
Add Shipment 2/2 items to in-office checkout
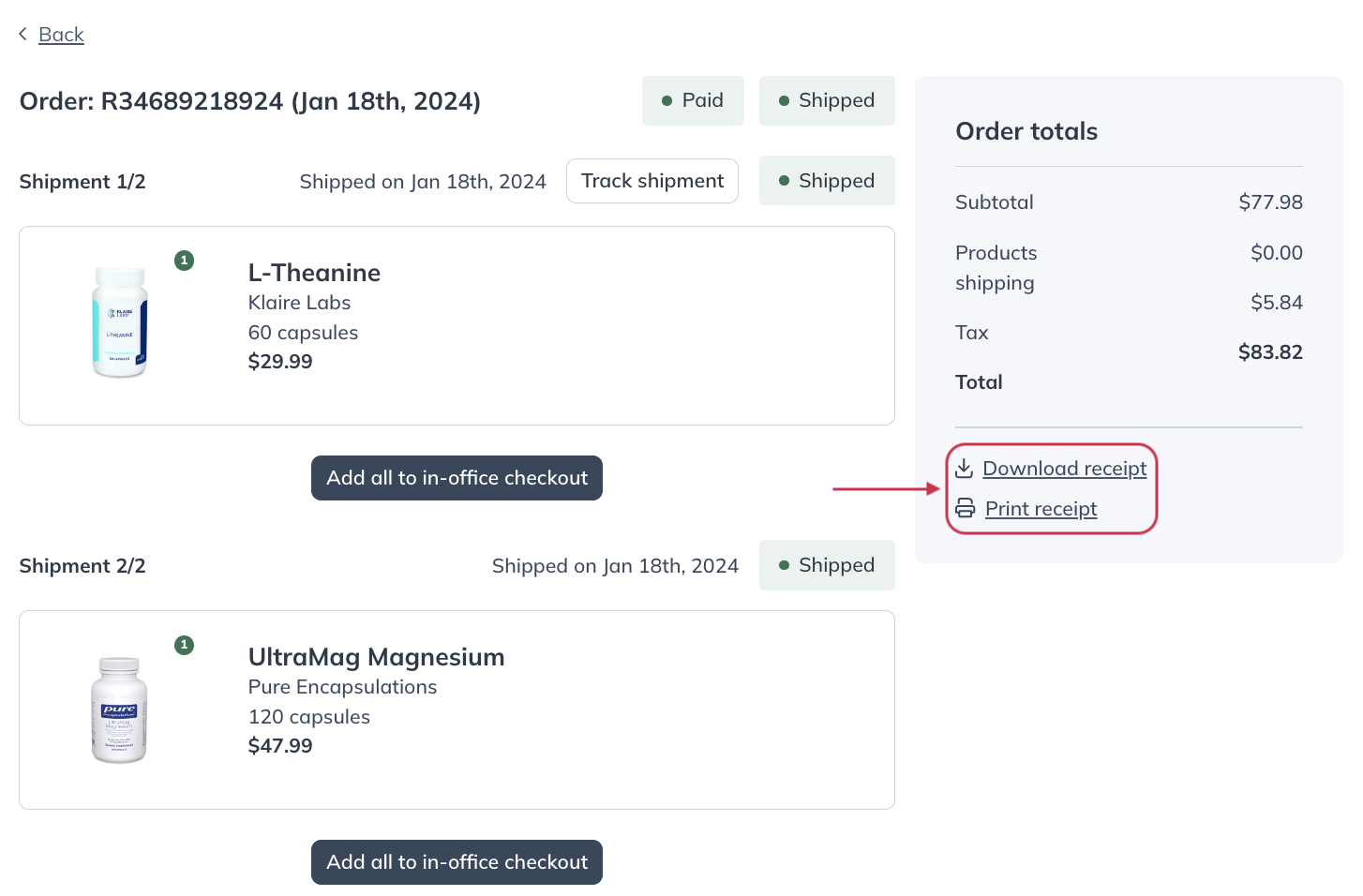457,862
